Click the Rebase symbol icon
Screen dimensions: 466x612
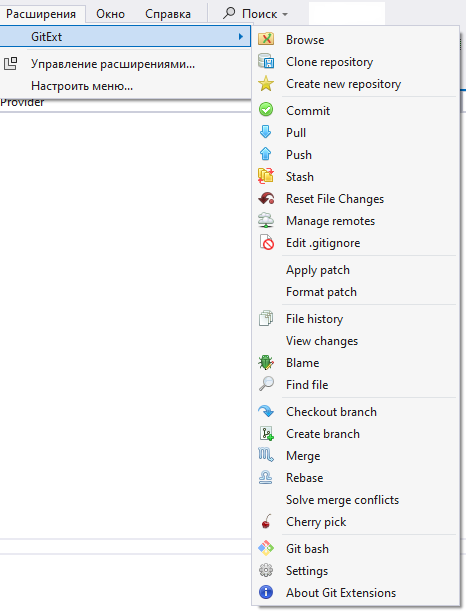tap(266, 477)
